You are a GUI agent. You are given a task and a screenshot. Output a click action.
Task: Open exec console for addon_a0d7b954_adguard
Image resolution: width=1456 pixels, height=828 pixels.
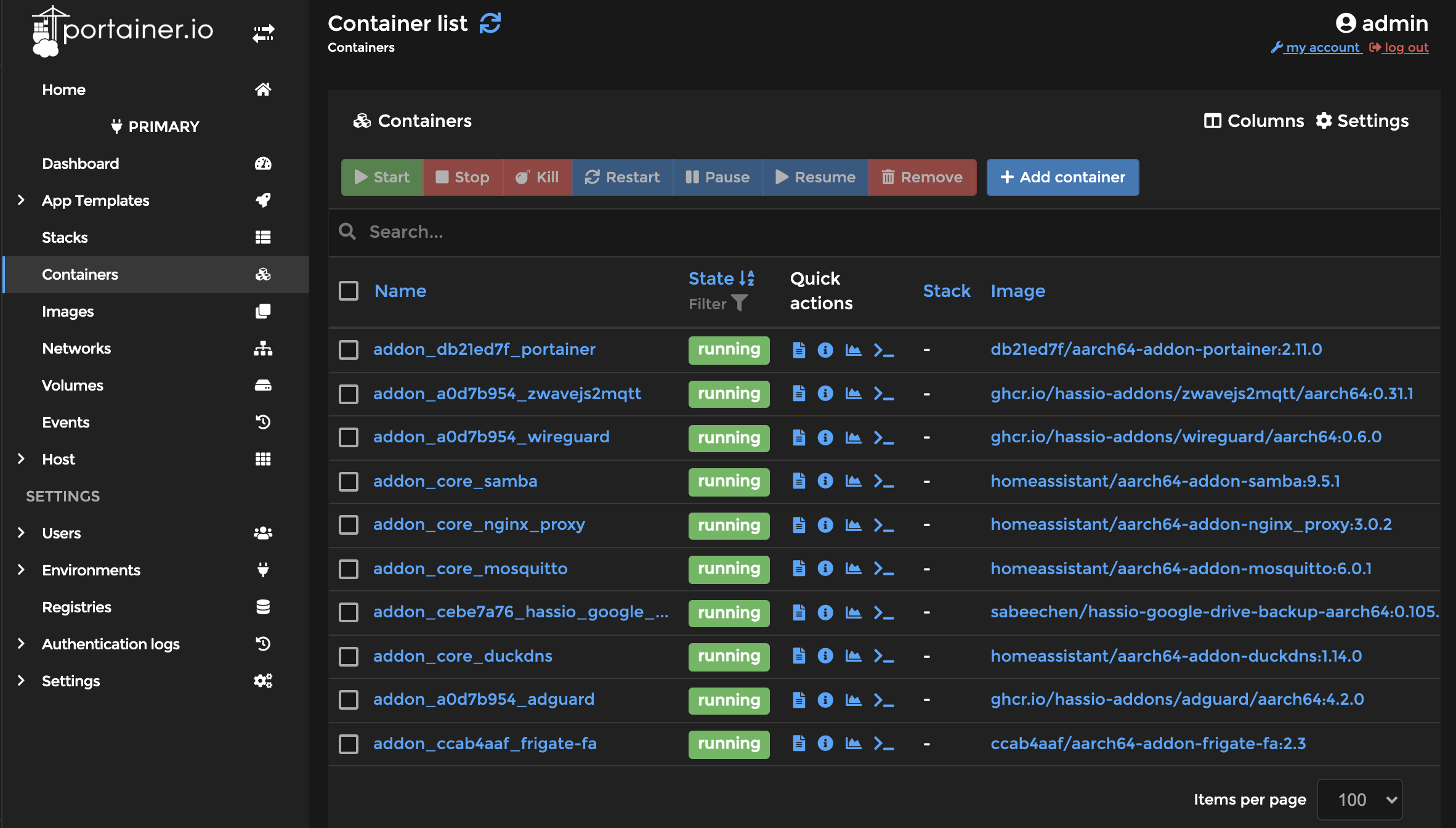point(883,700)
